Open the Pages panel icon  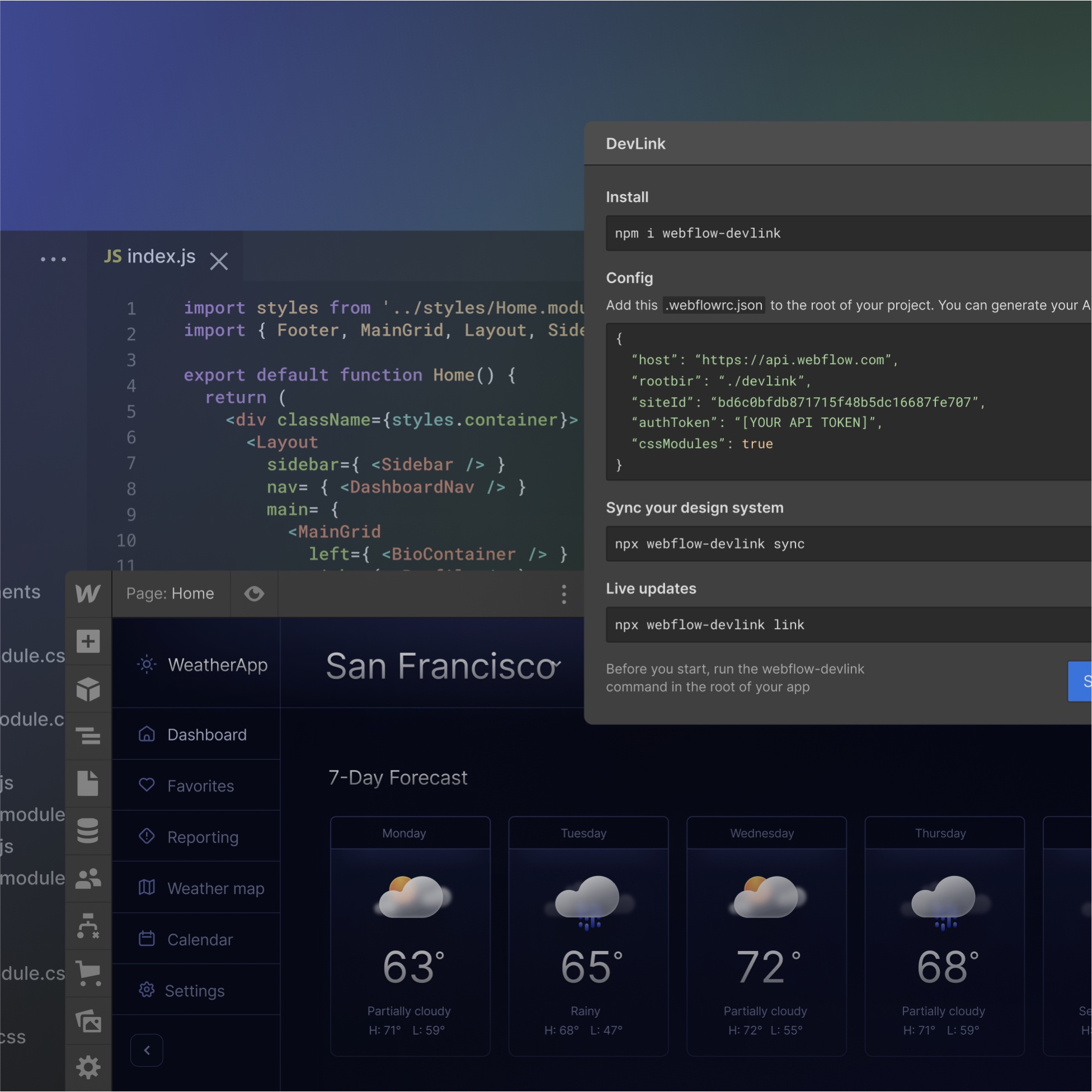coord(88,783)
